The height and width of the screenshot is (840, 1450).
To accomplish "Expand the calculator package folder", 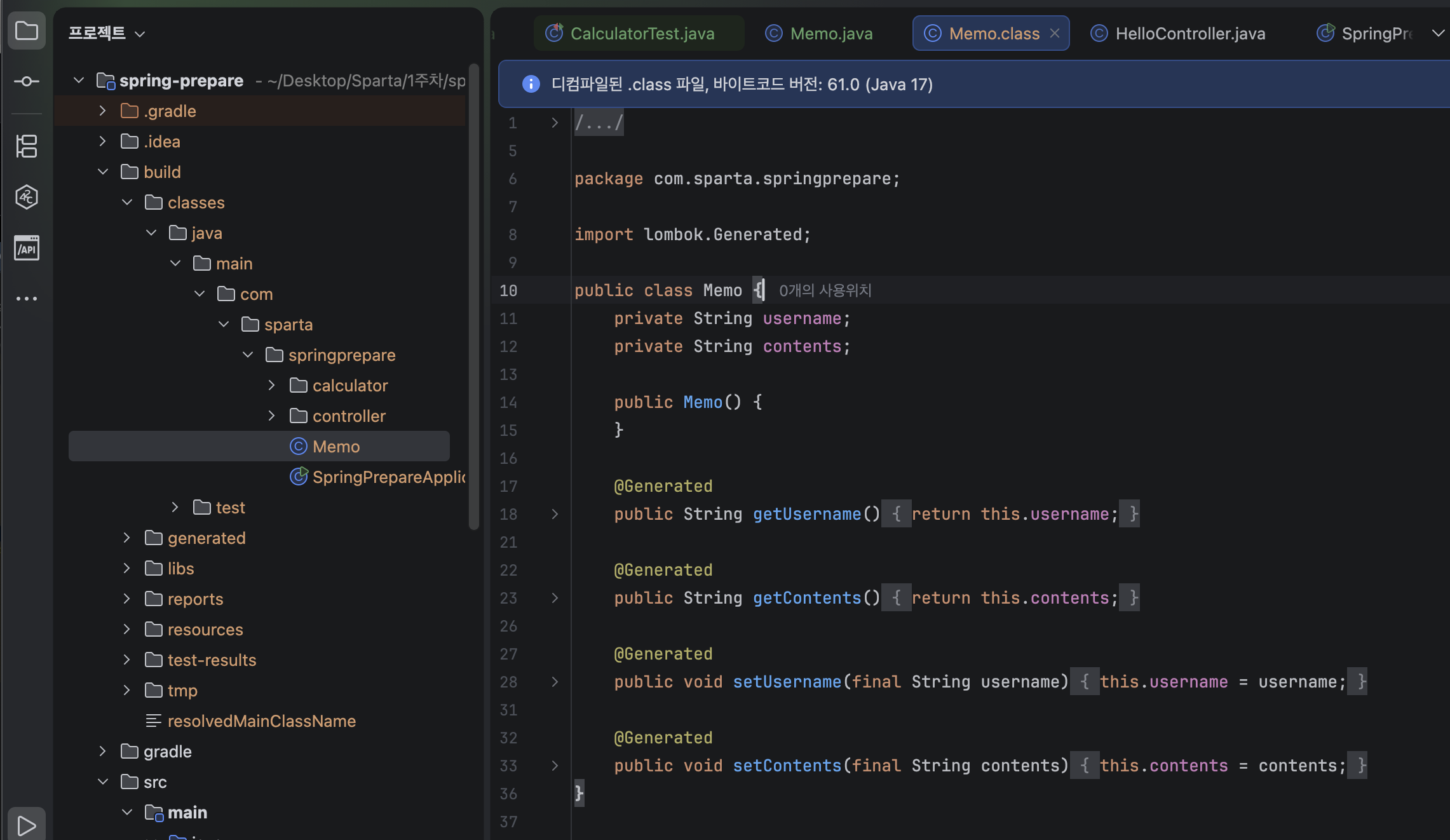I will click(x=272, y=385).
